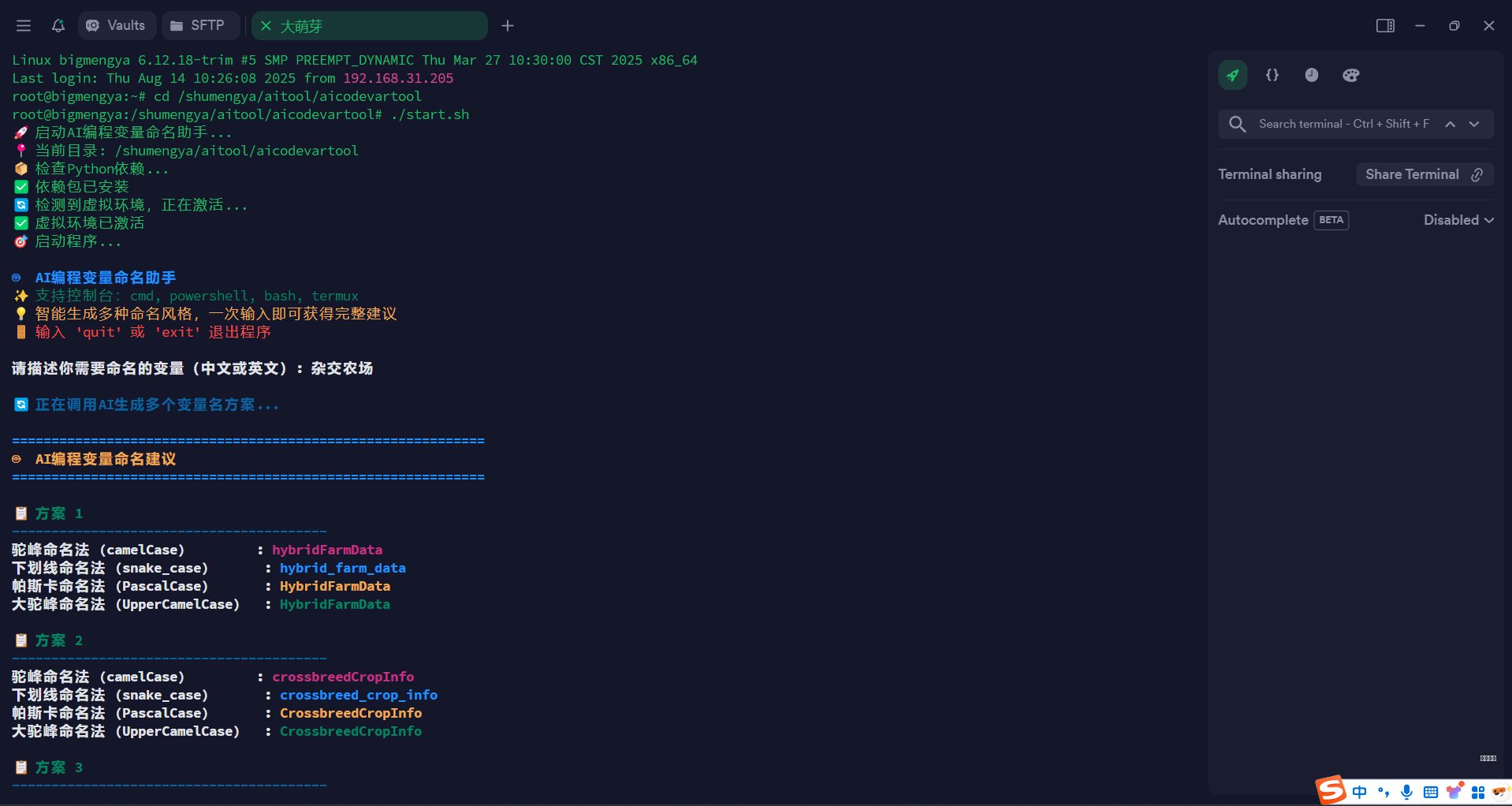Click the Sogou microphone voice input icon
This screenshot has width=1512, height=806.
point(1406,792)
